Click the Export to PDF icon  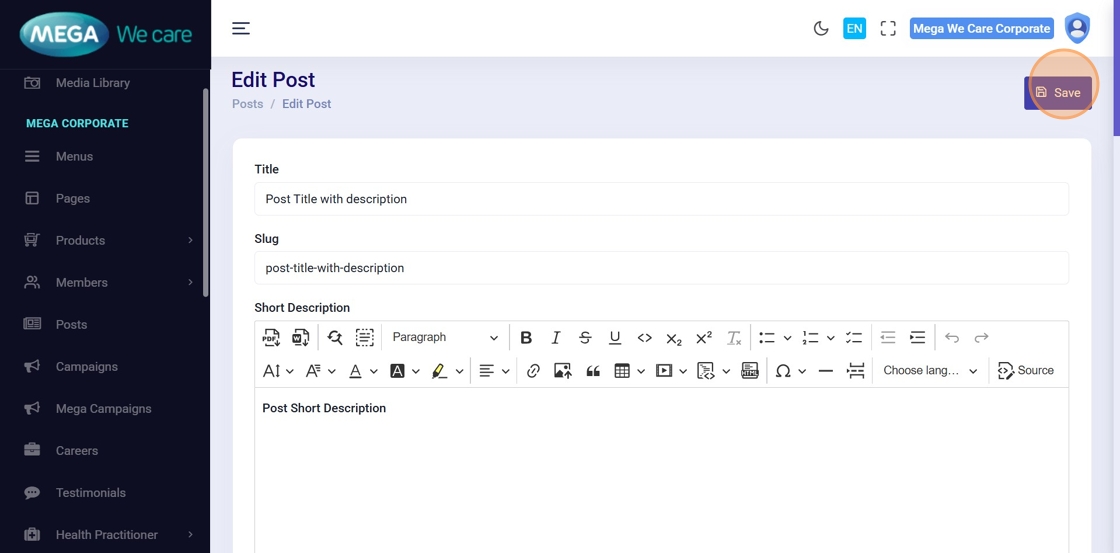(271, 338)
